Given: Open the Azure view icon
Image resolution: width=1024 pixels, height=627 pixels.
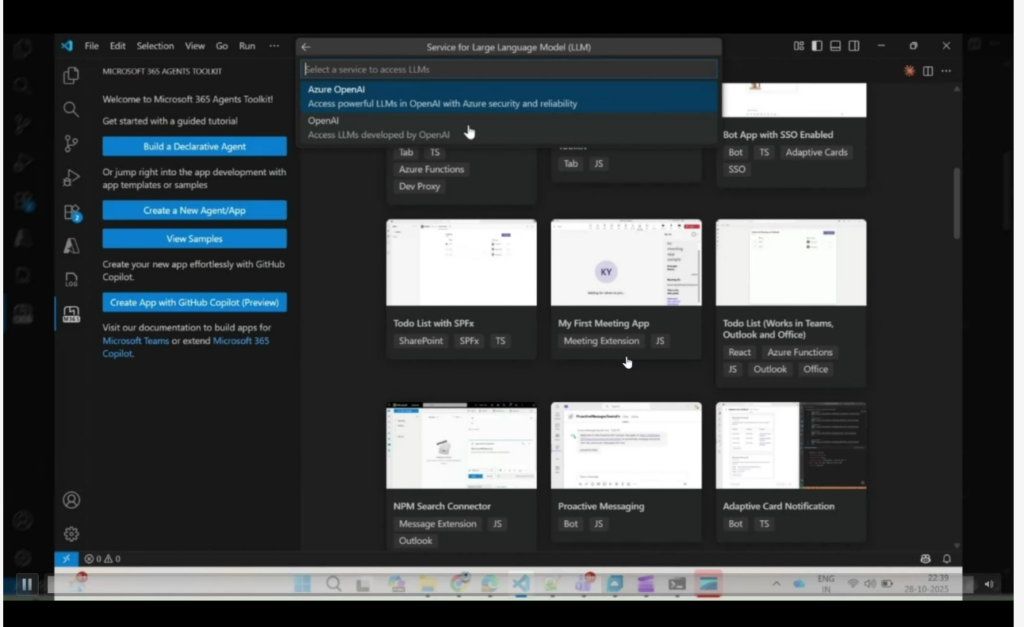Looking at the screenshot, I should point(71,246).
